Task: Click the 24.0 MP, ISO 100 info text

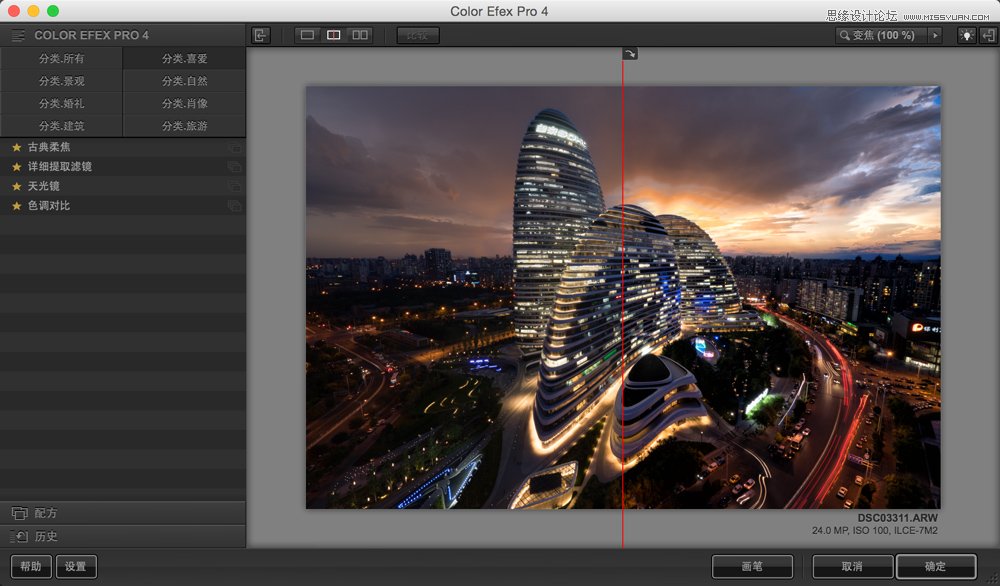Action: (x=874, y=531)
